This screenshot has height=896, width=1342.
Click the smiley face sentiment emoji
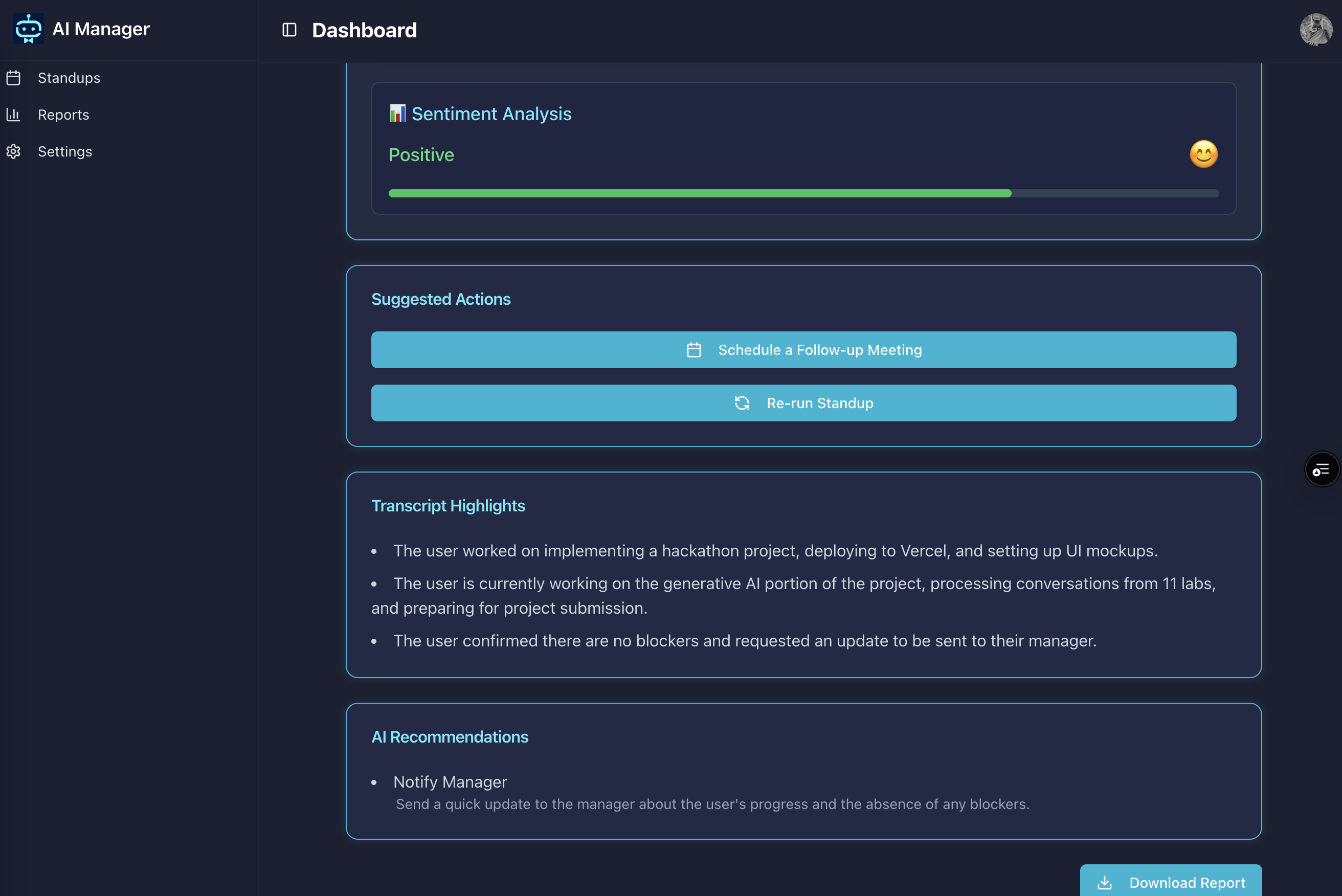pos(1203,154)
